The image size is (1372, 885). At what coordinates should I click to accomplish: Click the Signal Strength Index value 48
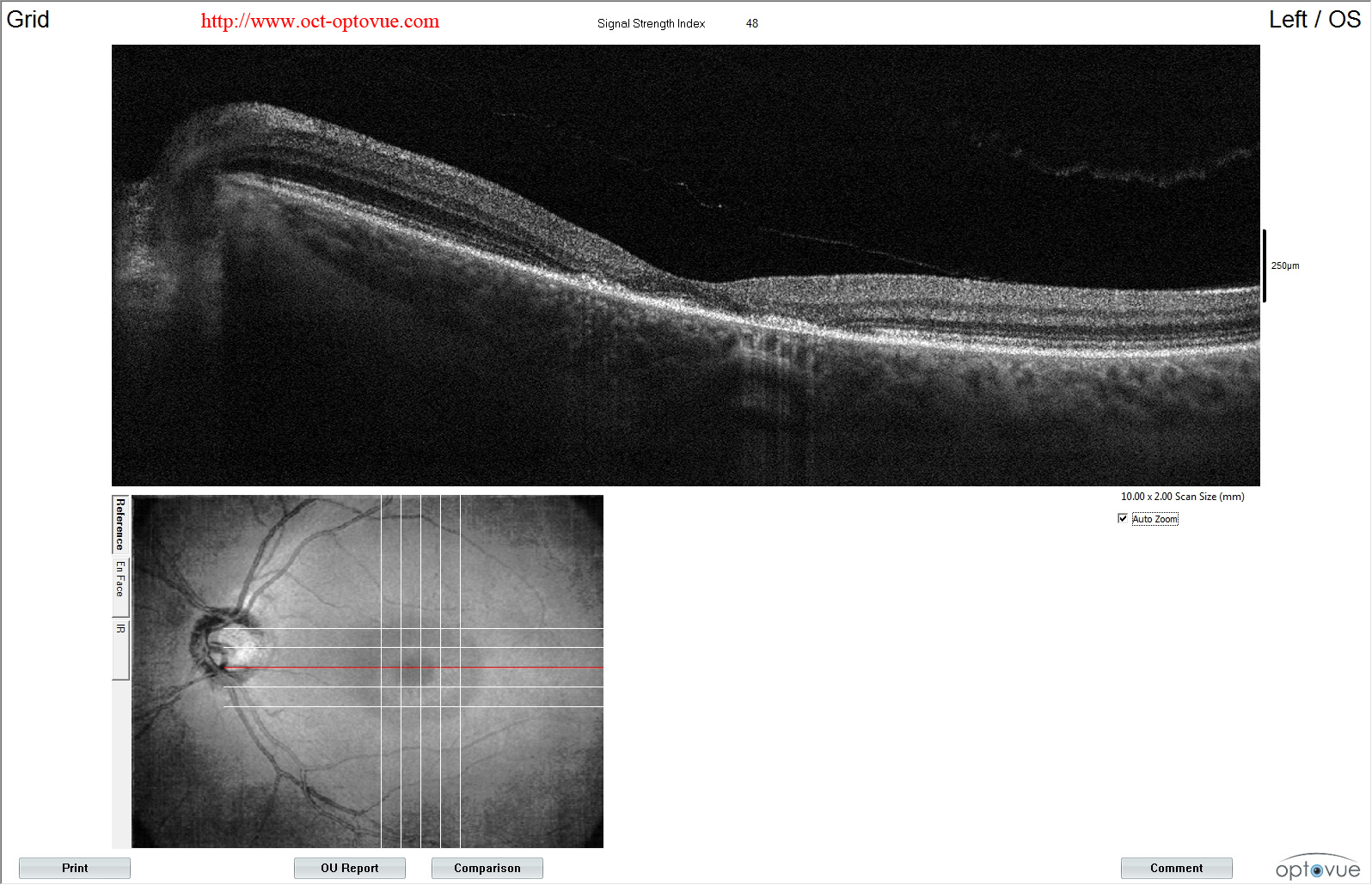(752, 23)
